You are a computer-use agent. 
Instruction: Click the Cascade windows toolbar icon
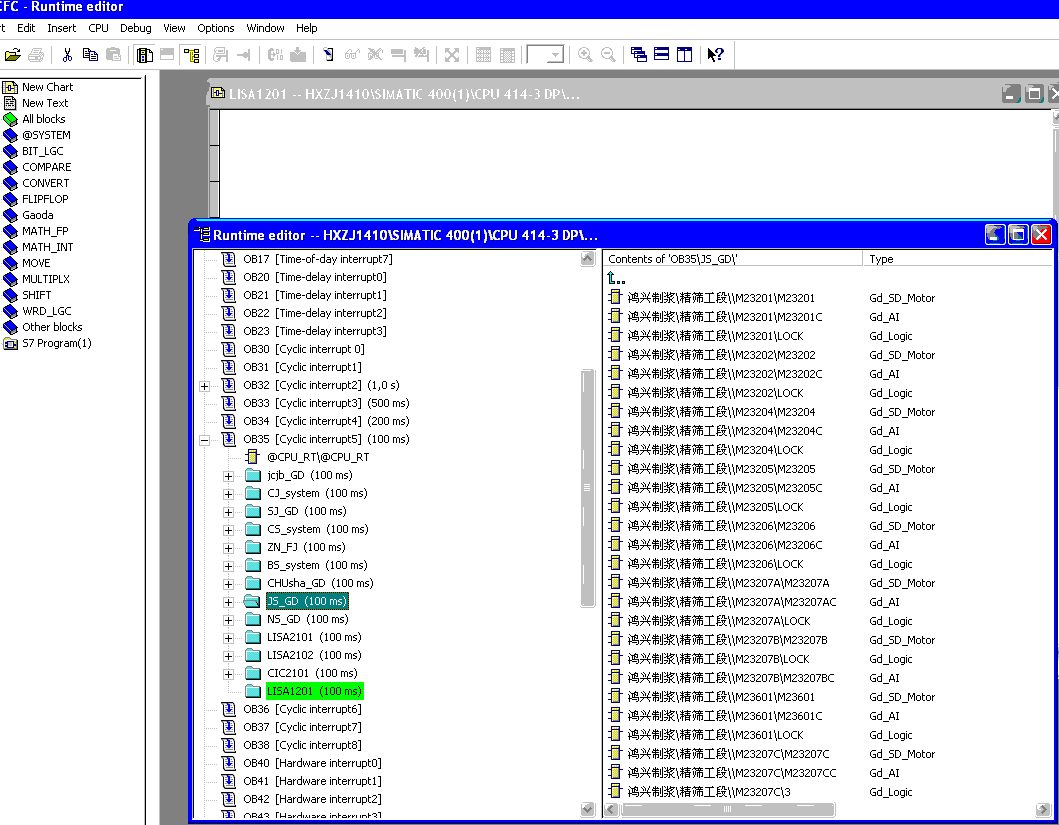638,55
